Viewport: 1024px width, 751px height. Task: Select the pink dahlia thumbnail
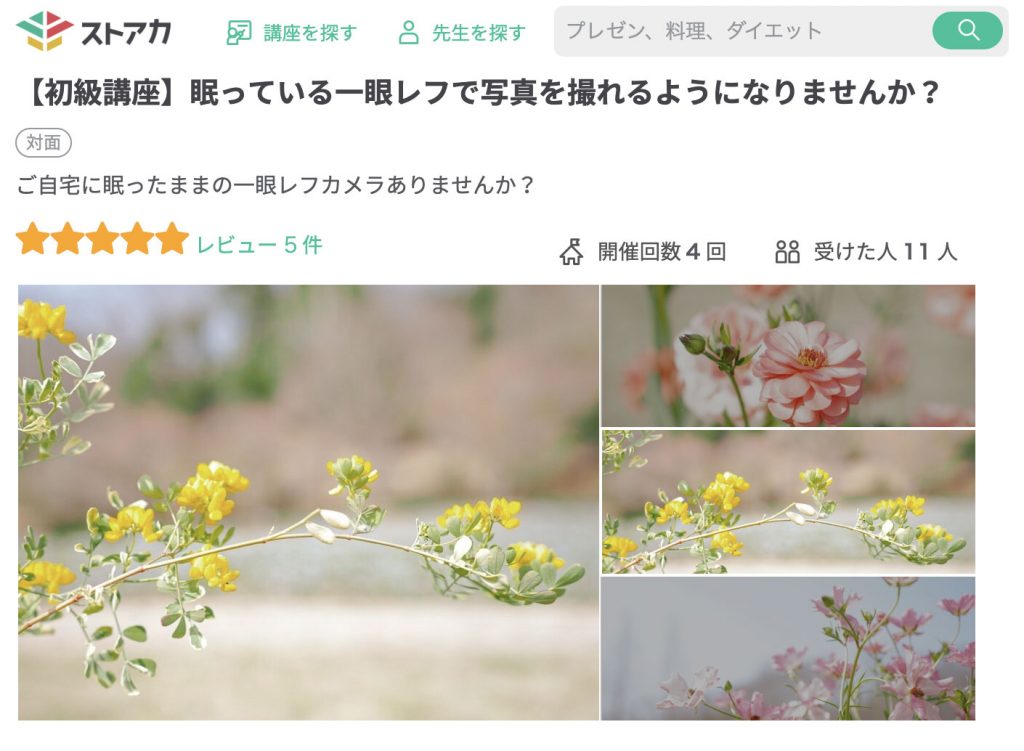coord(788,355)
